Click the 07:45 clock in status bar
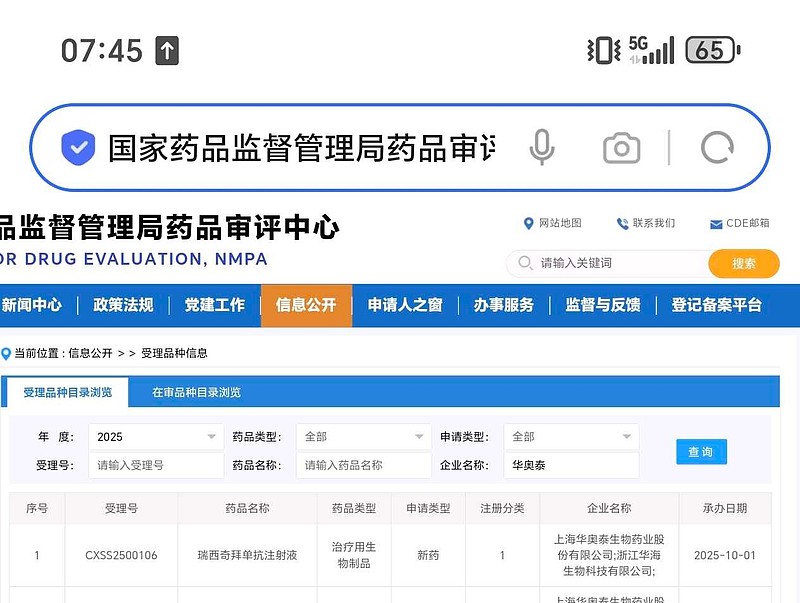The image size is (800, 603). click(102, 51)
